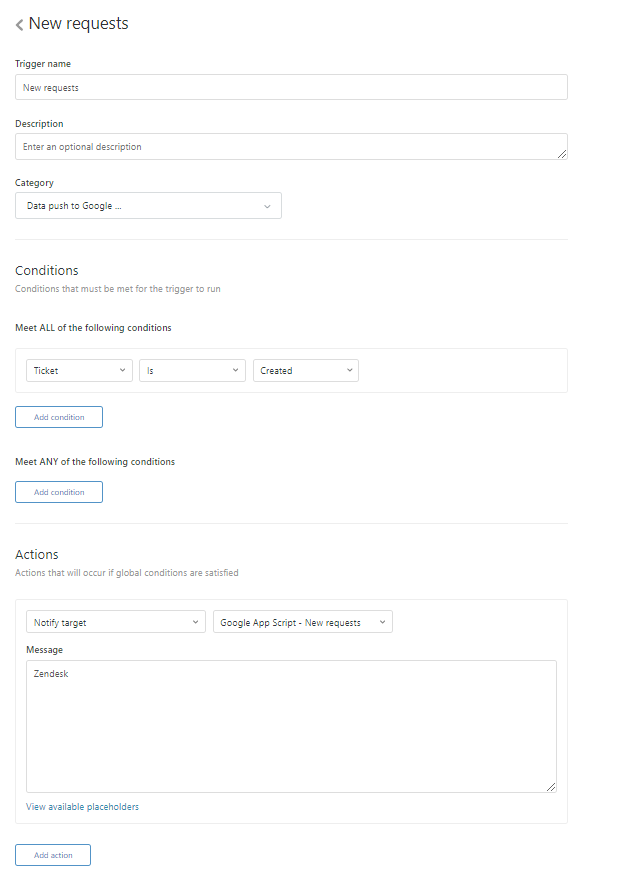Change the Ticket condition field
625x876 pixels.
pyautogui.click(x=79, y=370)
